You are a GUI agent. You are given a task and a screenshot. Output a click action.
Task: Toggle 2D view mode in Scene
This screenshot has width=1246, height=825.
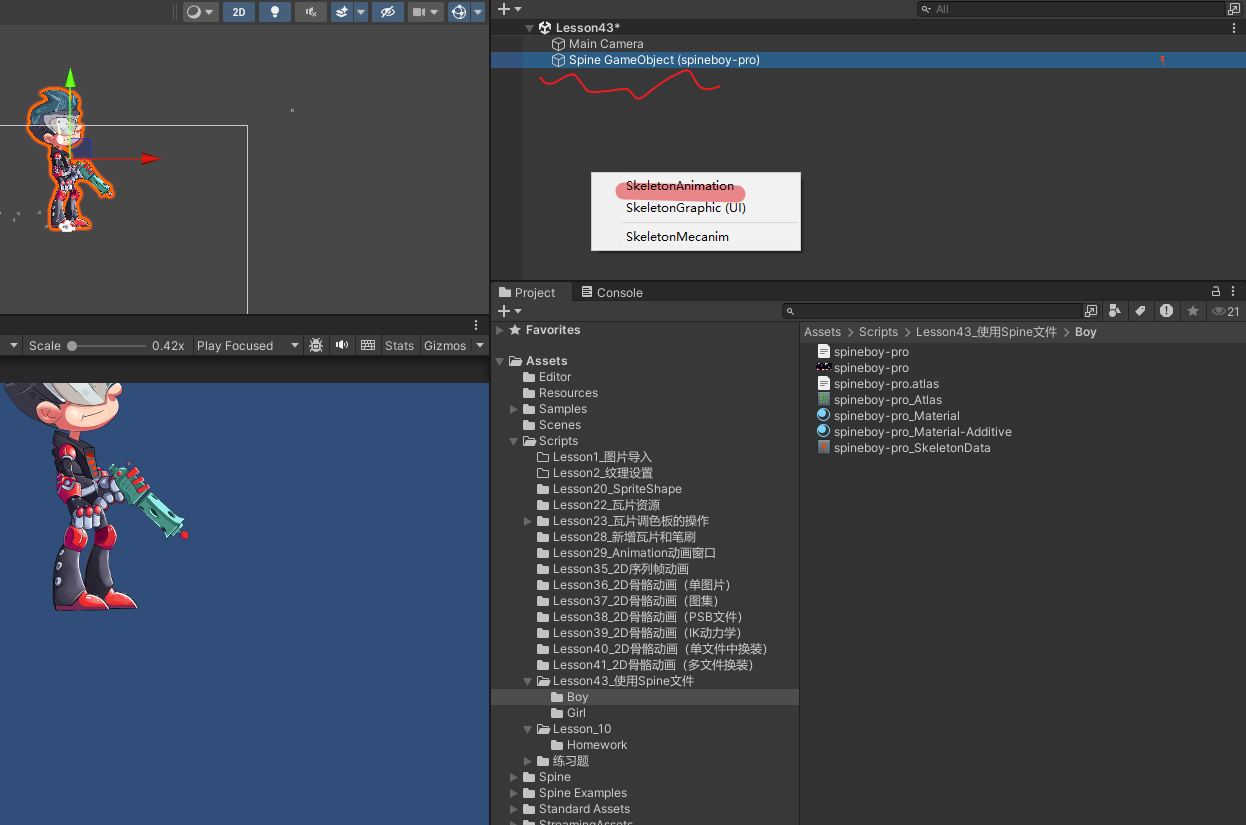[239, 12]
